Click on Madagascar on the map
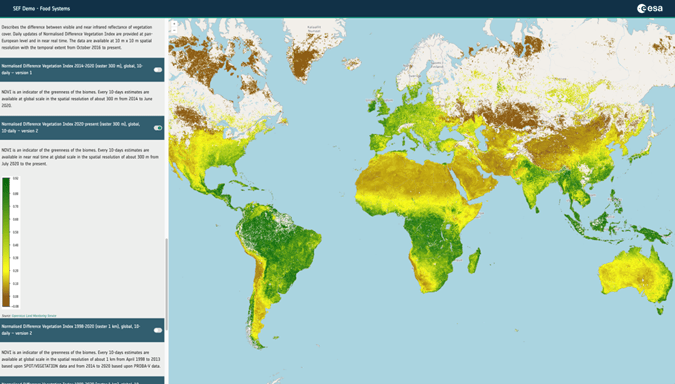This screenshot has width=675, height=384. click(x=474, y=260)
